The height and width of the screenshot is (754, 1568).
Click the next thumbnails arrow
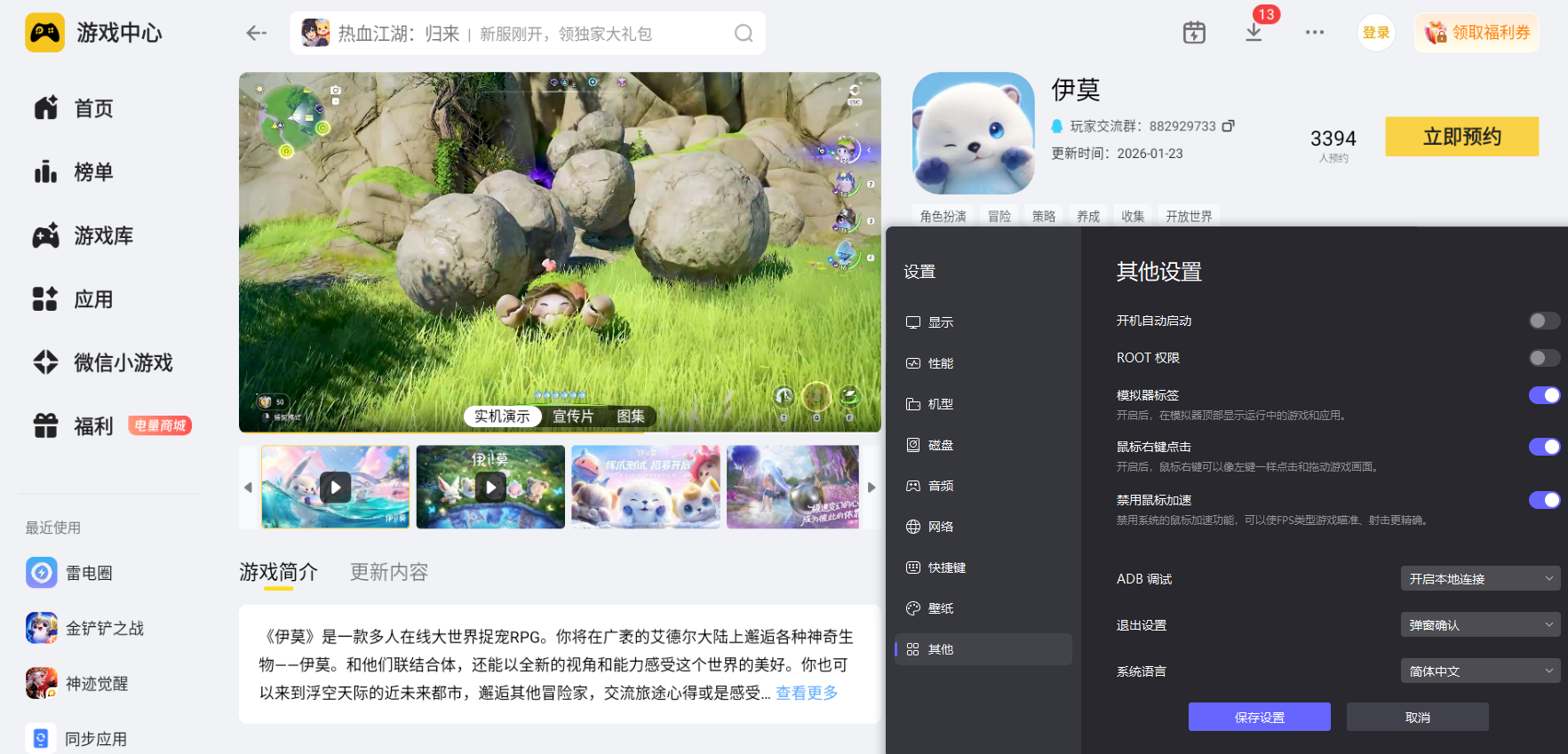[872, 487]
